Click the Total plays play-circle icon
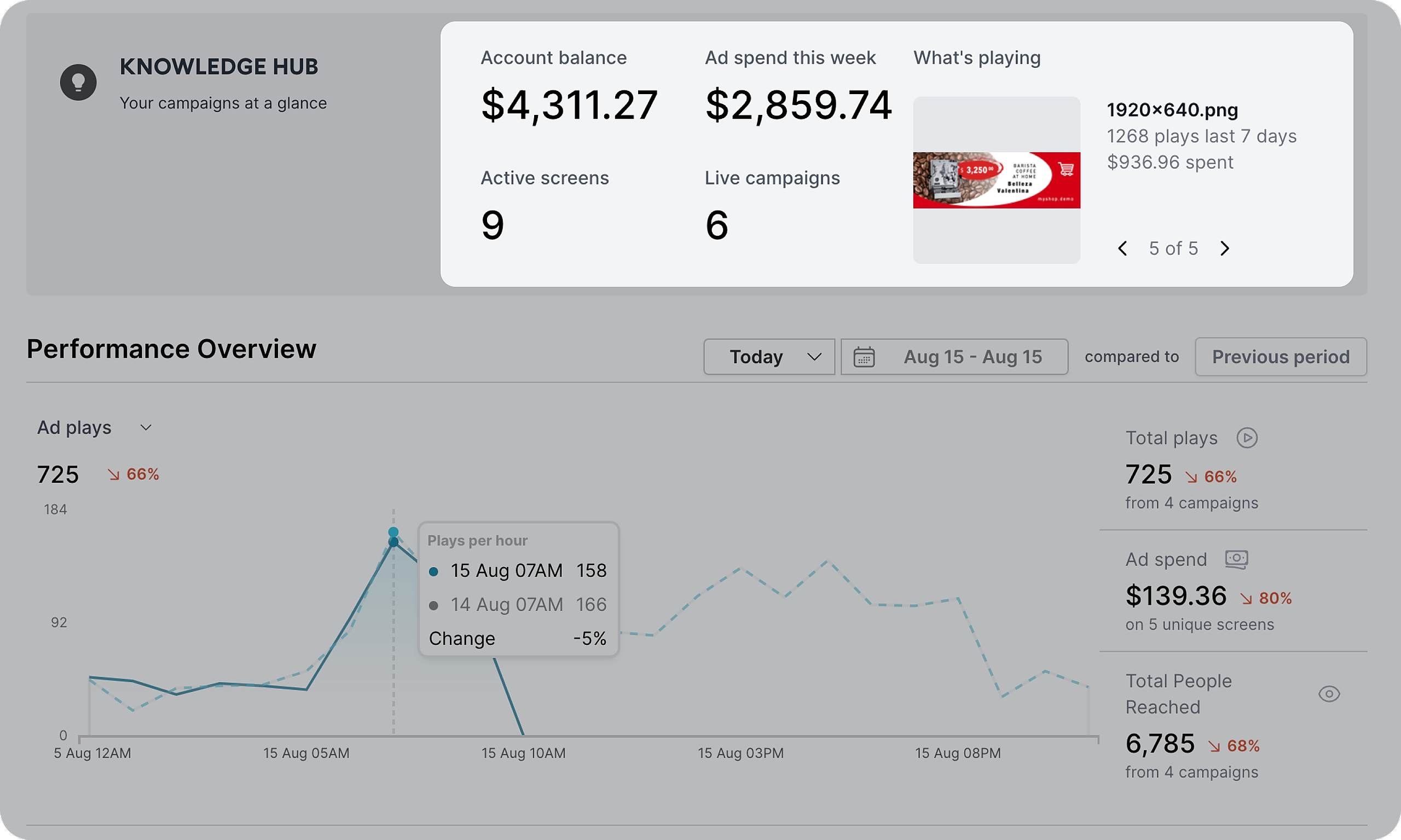The height and width of the screenshot is (840, 1401). [x=1247, y=438]
